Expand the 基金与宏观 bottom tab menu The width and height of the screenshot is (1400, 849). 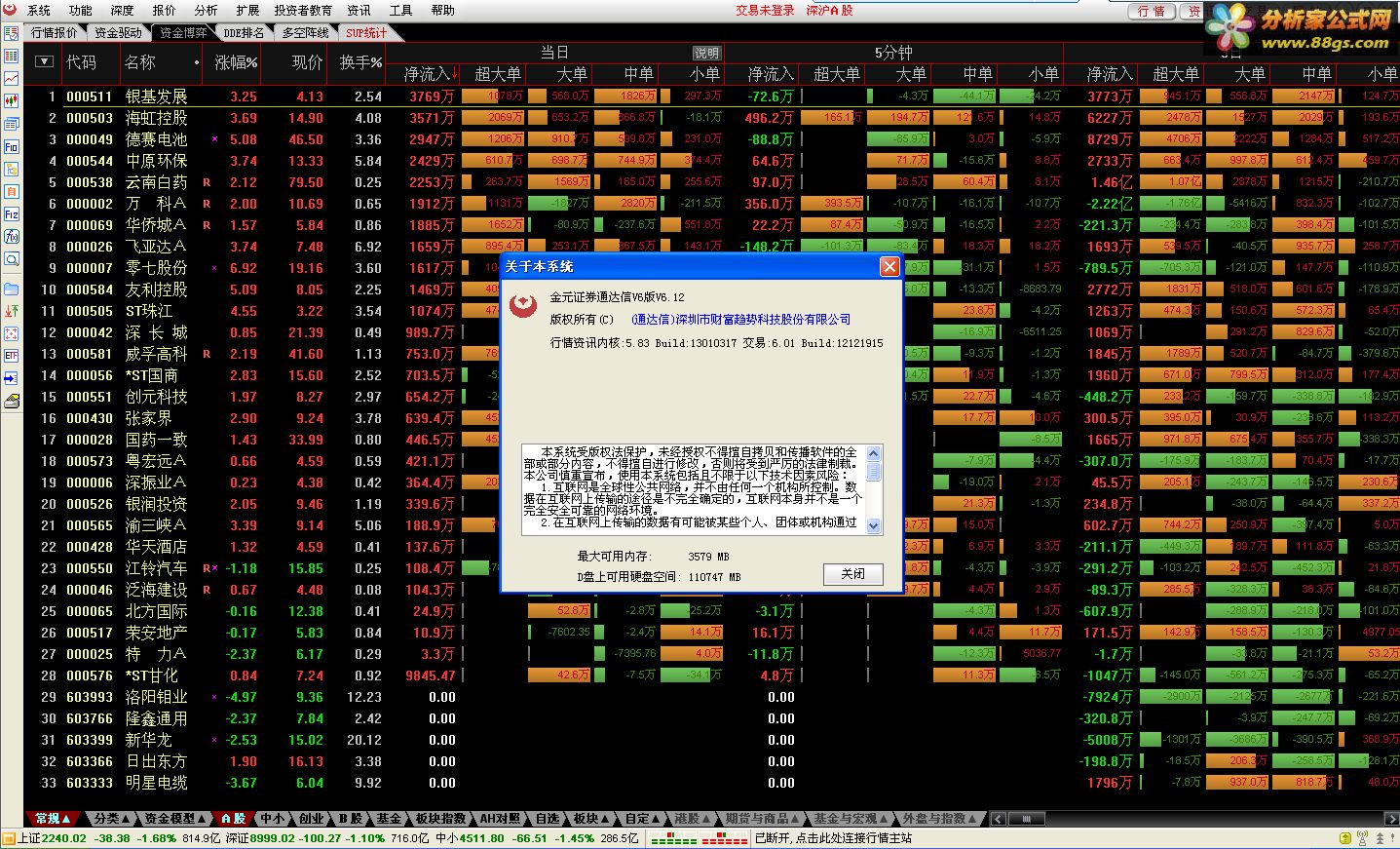(851, 819)
